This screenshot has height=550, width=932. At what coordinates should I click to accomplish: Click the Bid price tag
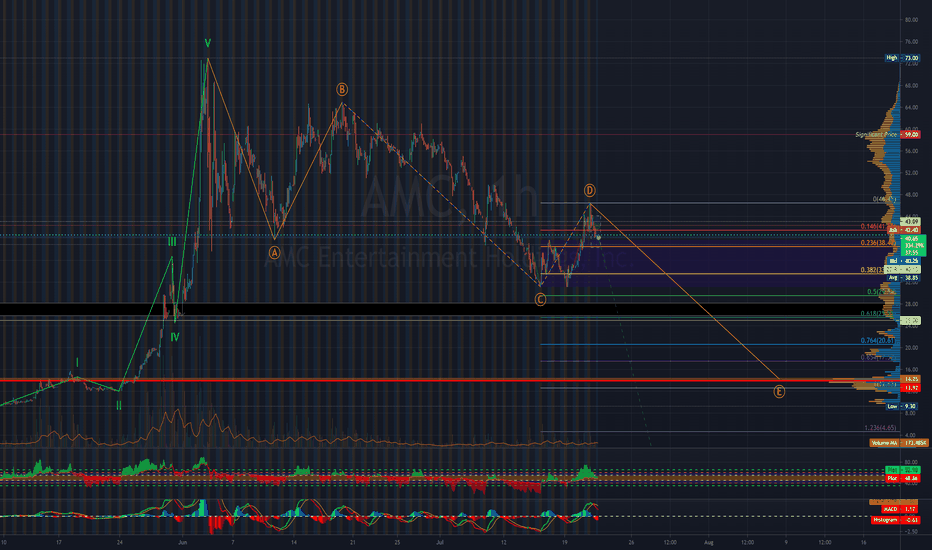pyautogui.click(x=902, y=261)
